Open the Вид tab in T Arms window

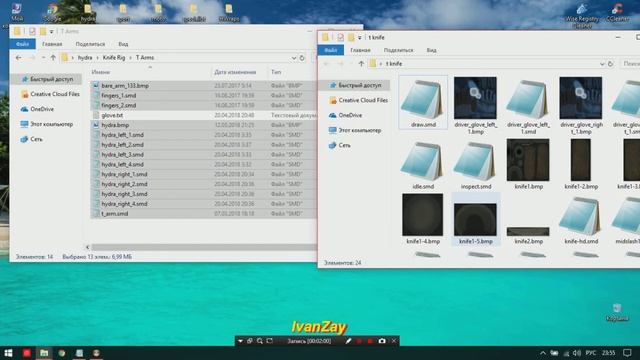pos(123,44)
